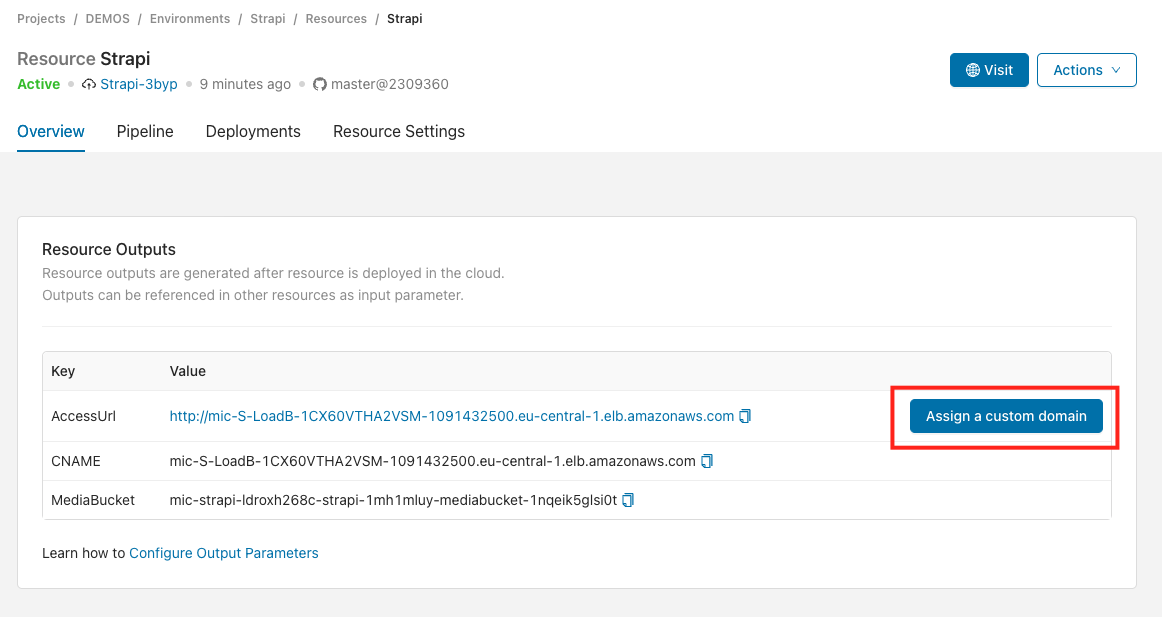Viewport: 1162px width, 617px height.
Task: Click the Key column header
Action: (63, 371)
